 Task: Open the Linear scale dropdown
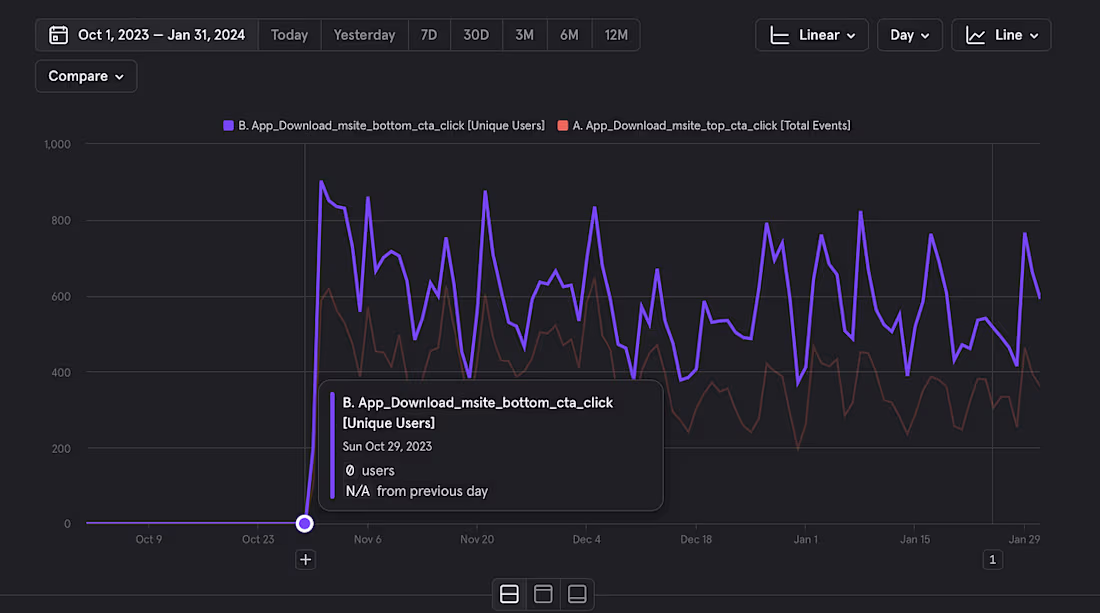[812, 34]
